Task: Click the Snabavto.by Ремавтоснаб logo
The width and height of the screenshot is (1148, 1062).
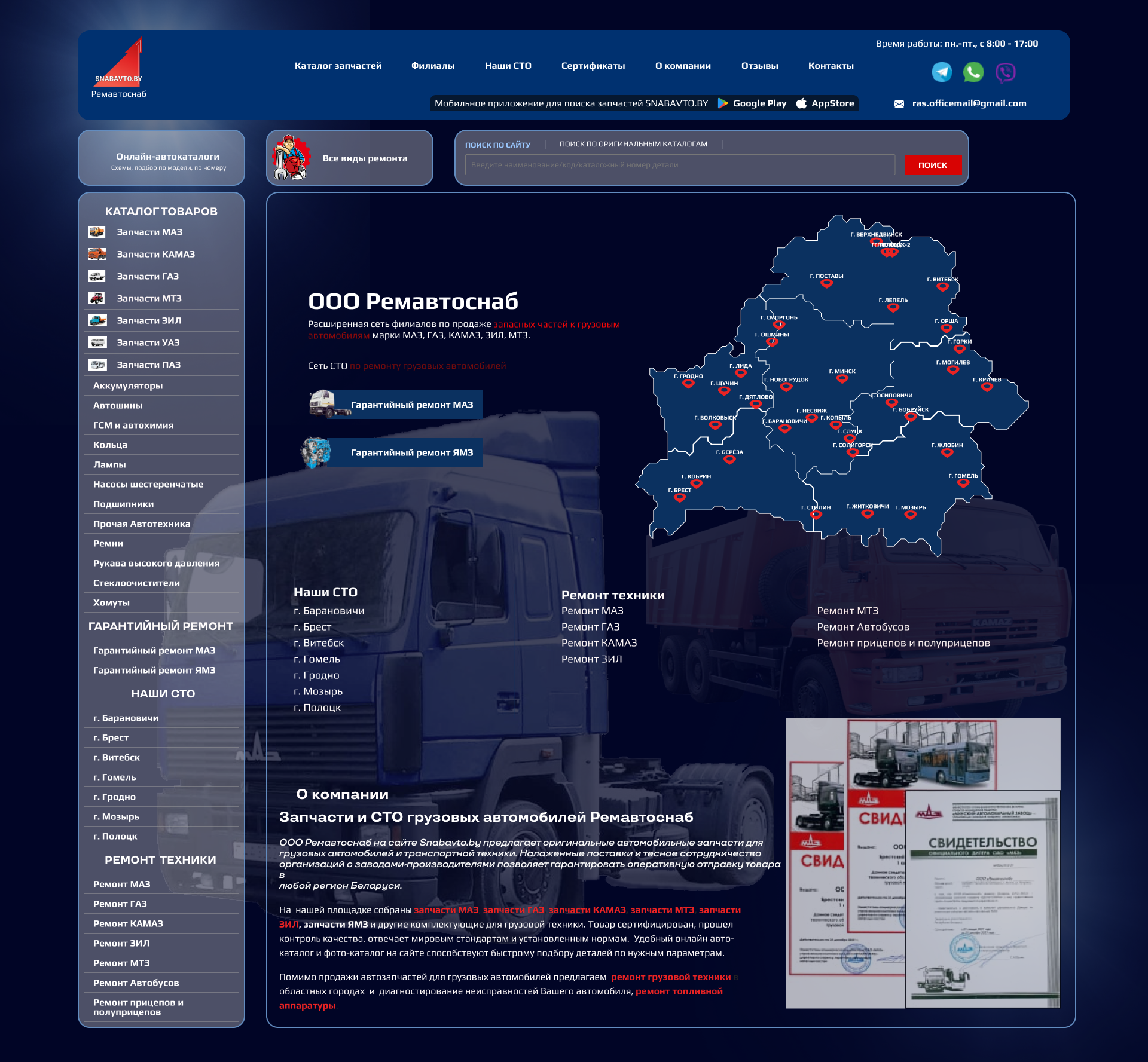Action: click(119, 68)
